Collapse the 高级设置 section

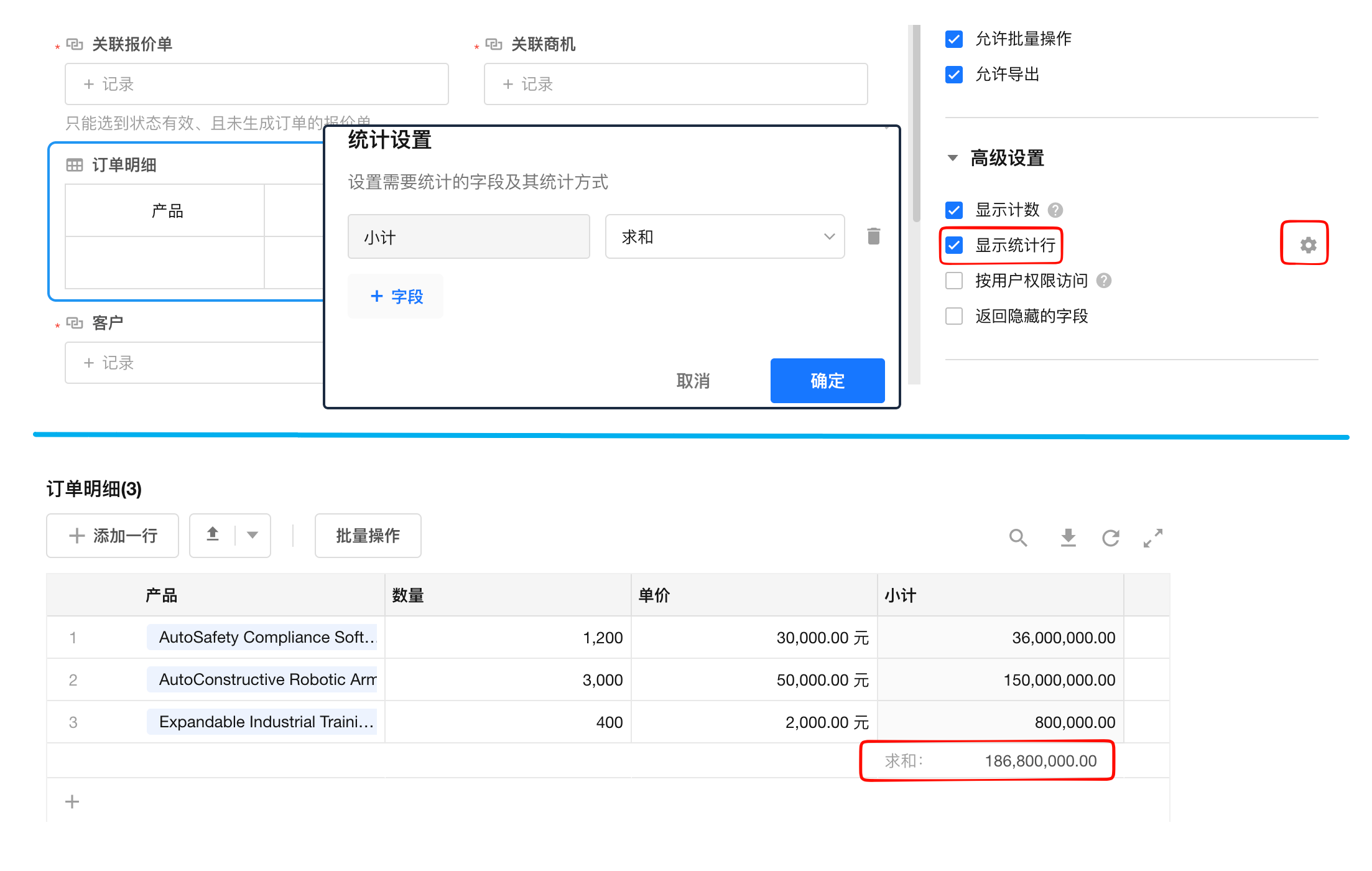(x=952, y=158)
